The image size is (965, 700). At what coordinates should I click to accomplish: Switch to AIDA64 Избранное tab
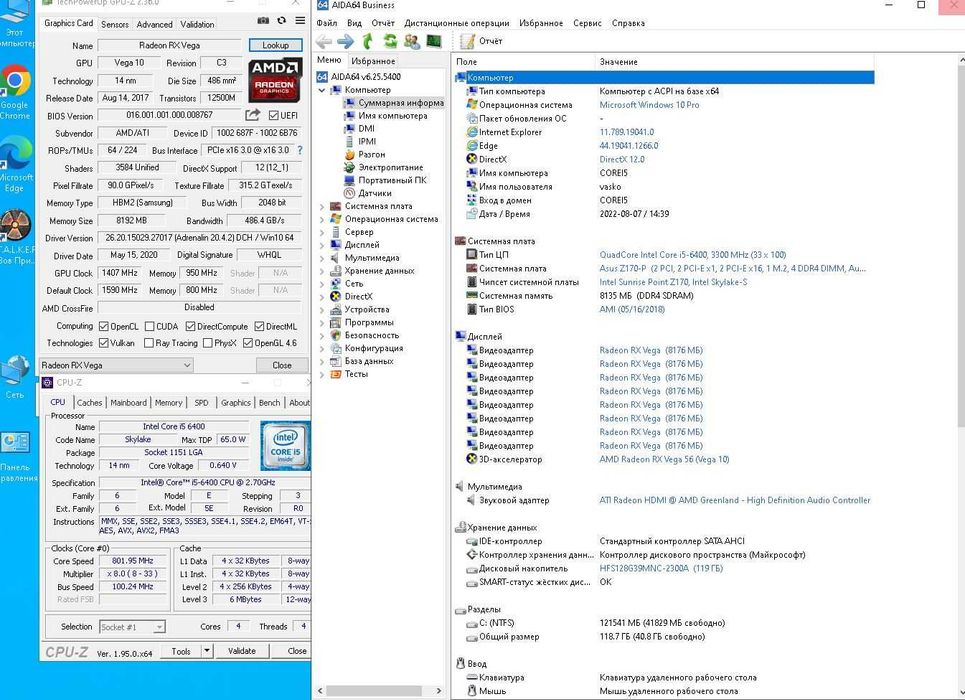pyautogui.click(x=373, y=61)
